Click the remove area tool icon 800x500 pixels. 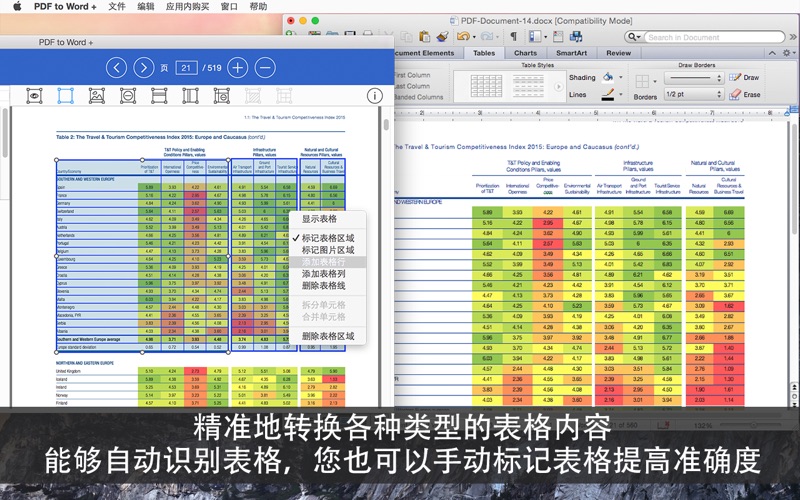click(128, 95)
